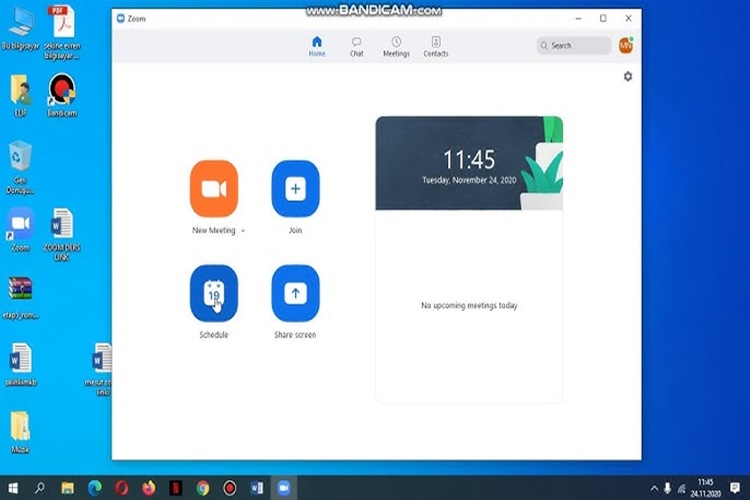Viewport: 750px width, 500px height.
Task: Click the Join meeting plus icon
Action: coord(295,189)
